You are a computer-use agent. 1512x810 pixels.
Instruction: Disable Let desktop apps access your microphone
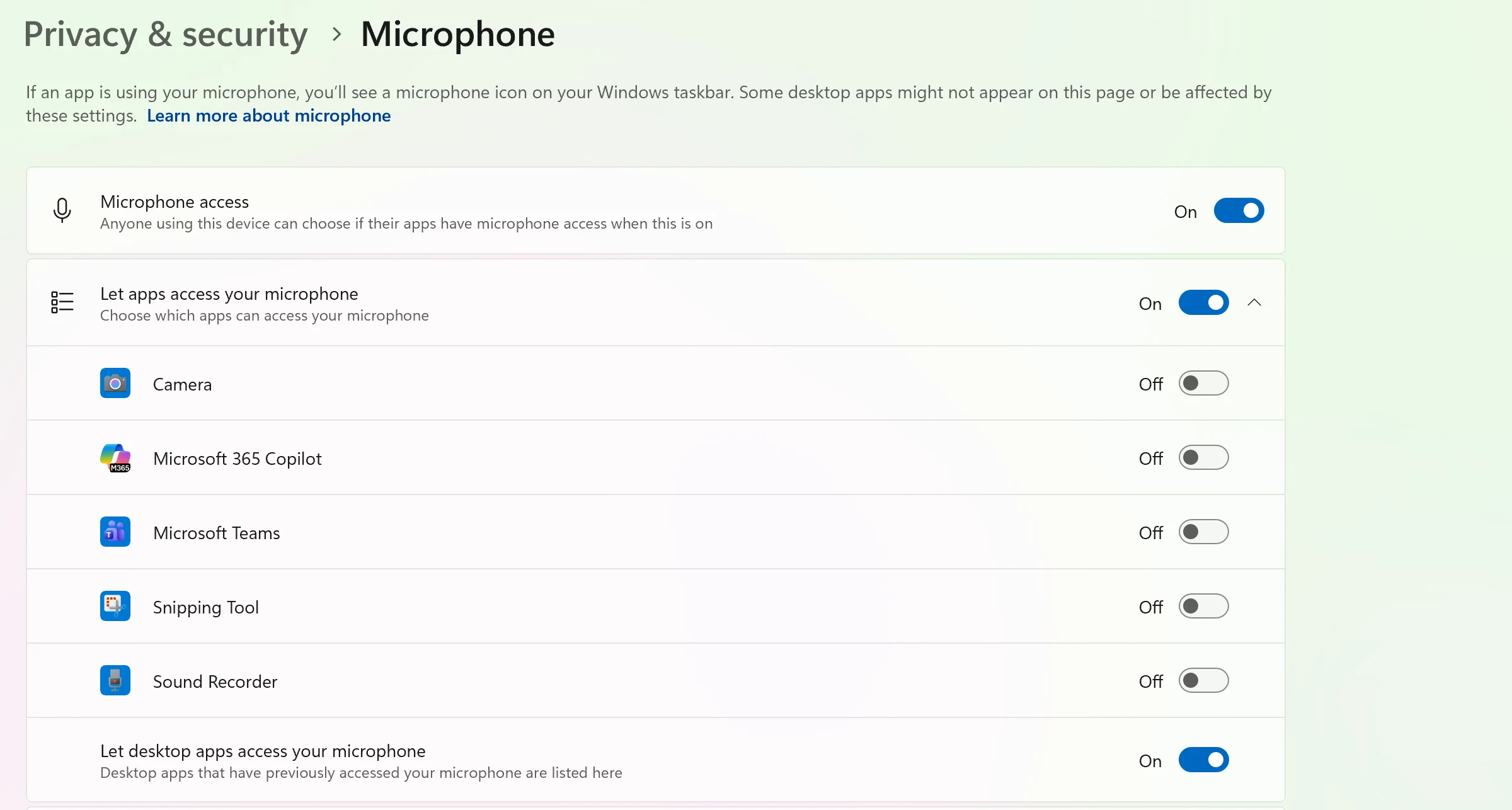tap(1203, 760)
